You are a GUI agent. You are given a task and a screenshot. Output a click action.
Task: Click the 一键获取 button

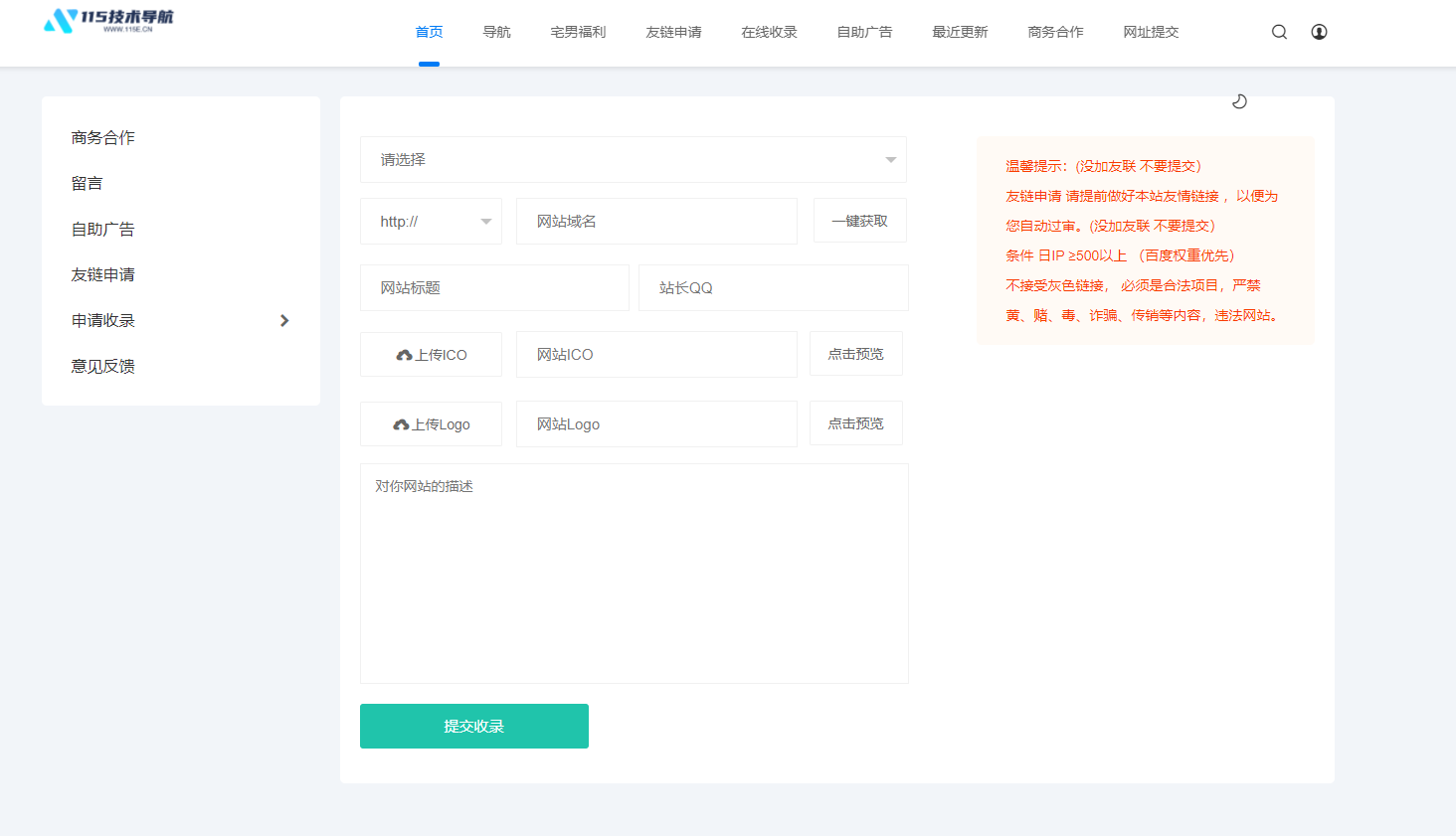coord(859,221)
